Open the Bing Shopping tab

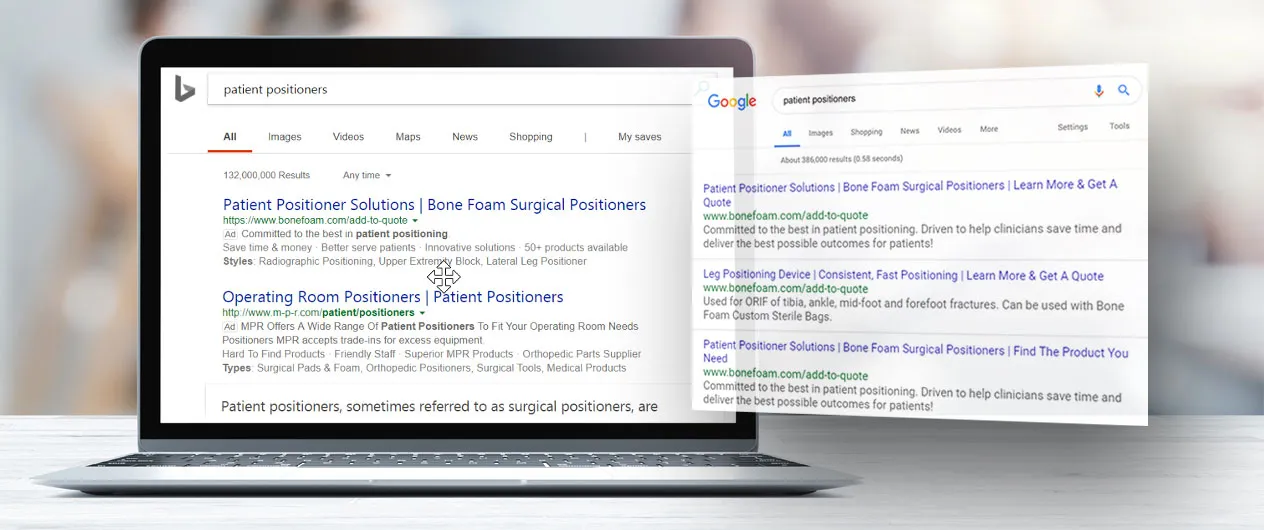531,137
